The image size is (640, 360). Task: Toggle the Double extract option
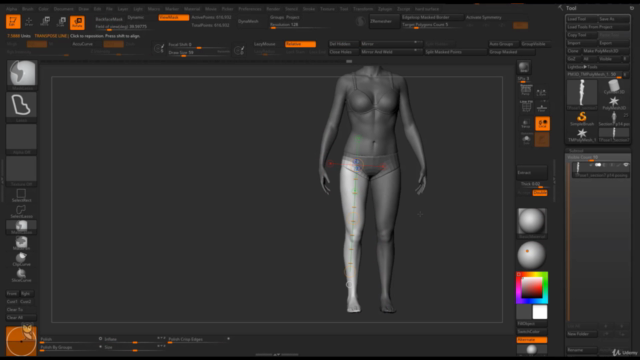(540, 193)
